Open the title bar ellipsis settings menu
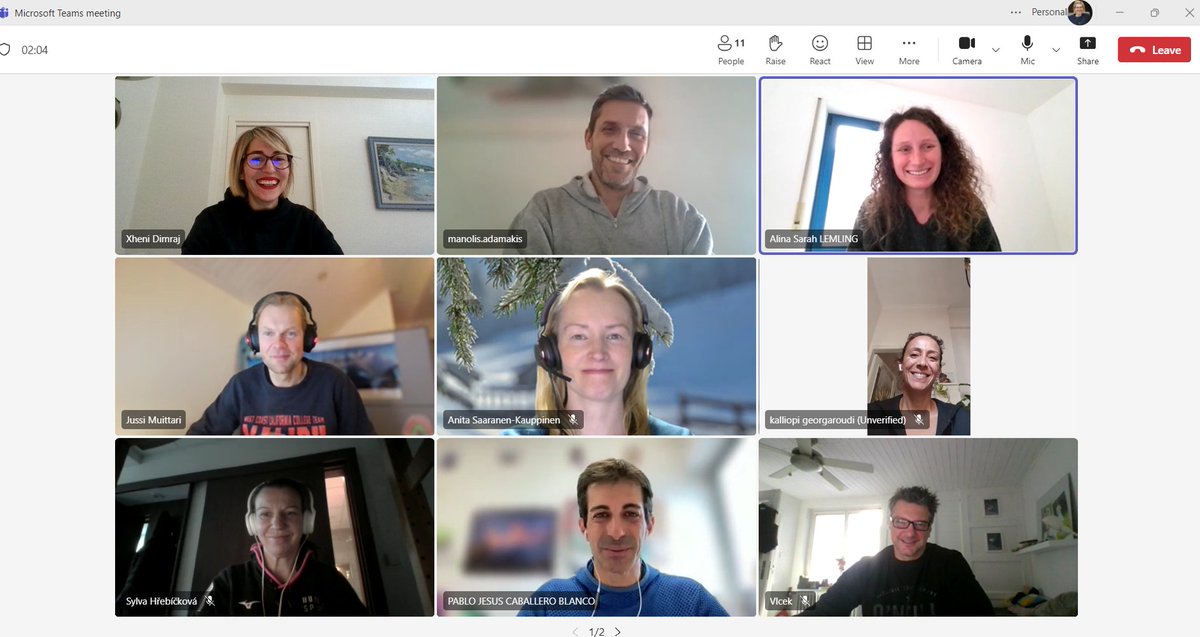This screenshot has height=637, width=1200. click(1016, 12)
